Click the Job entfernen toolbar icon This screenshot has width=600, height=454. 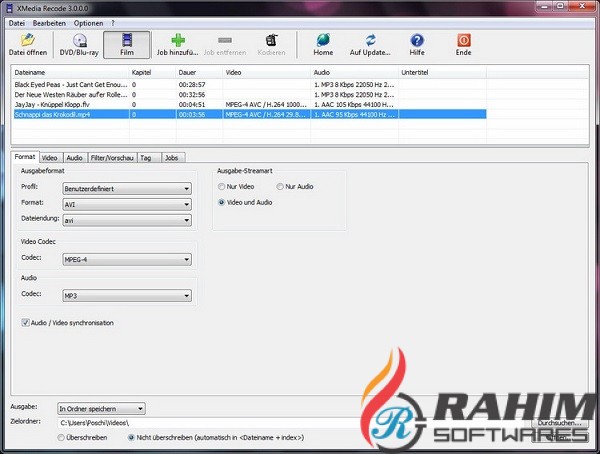225,40
